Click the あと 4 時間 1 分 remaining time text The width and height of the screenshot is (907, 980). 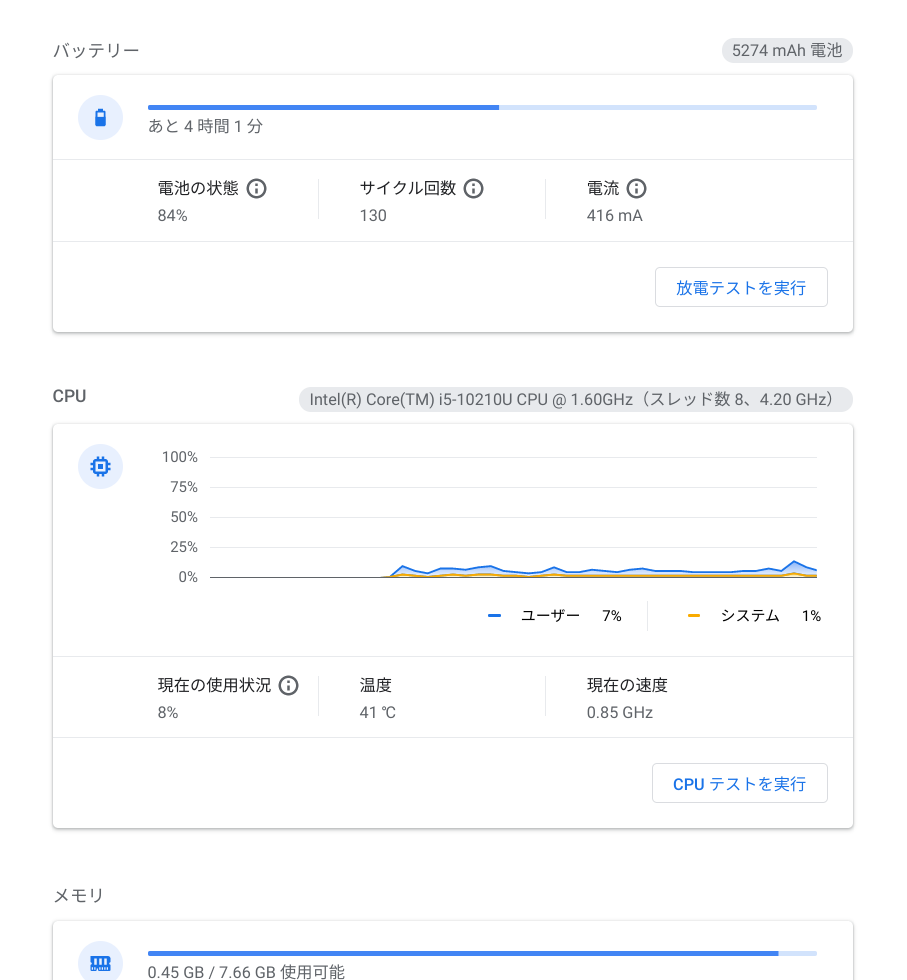[205, 126]
